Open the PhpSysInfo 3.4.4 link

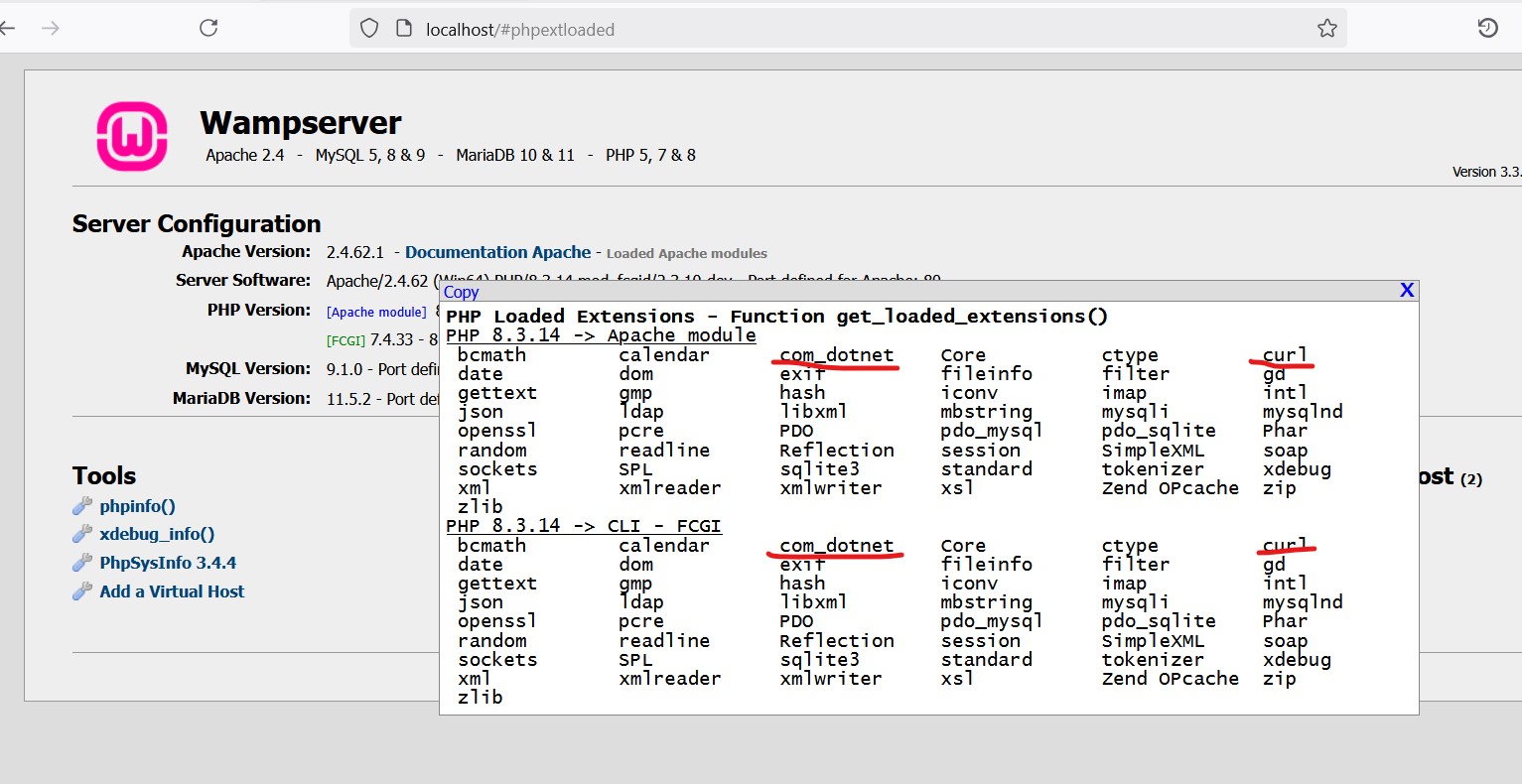168,563
